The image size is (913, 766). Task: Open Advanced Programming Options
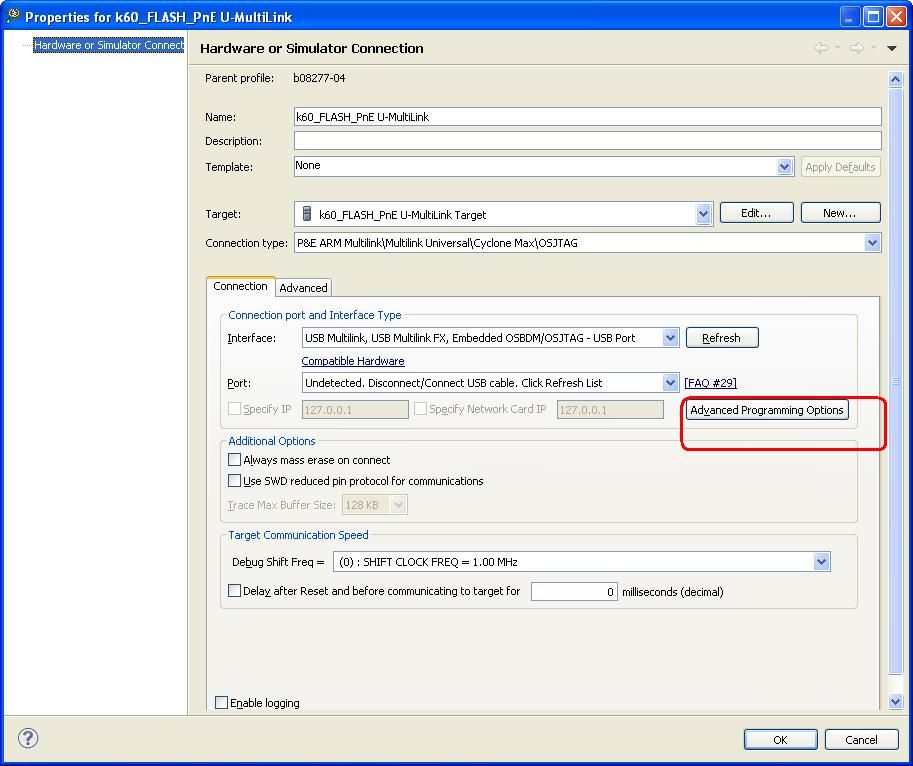[767, 410]
